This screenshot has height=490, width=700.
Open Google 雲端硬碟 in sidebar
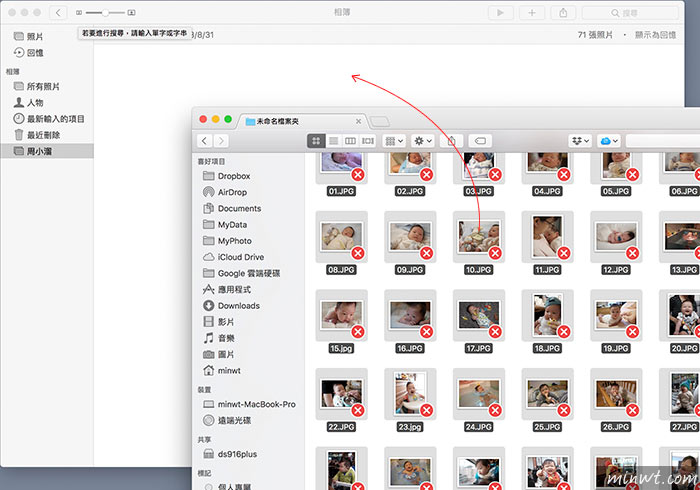click(242, 273)
